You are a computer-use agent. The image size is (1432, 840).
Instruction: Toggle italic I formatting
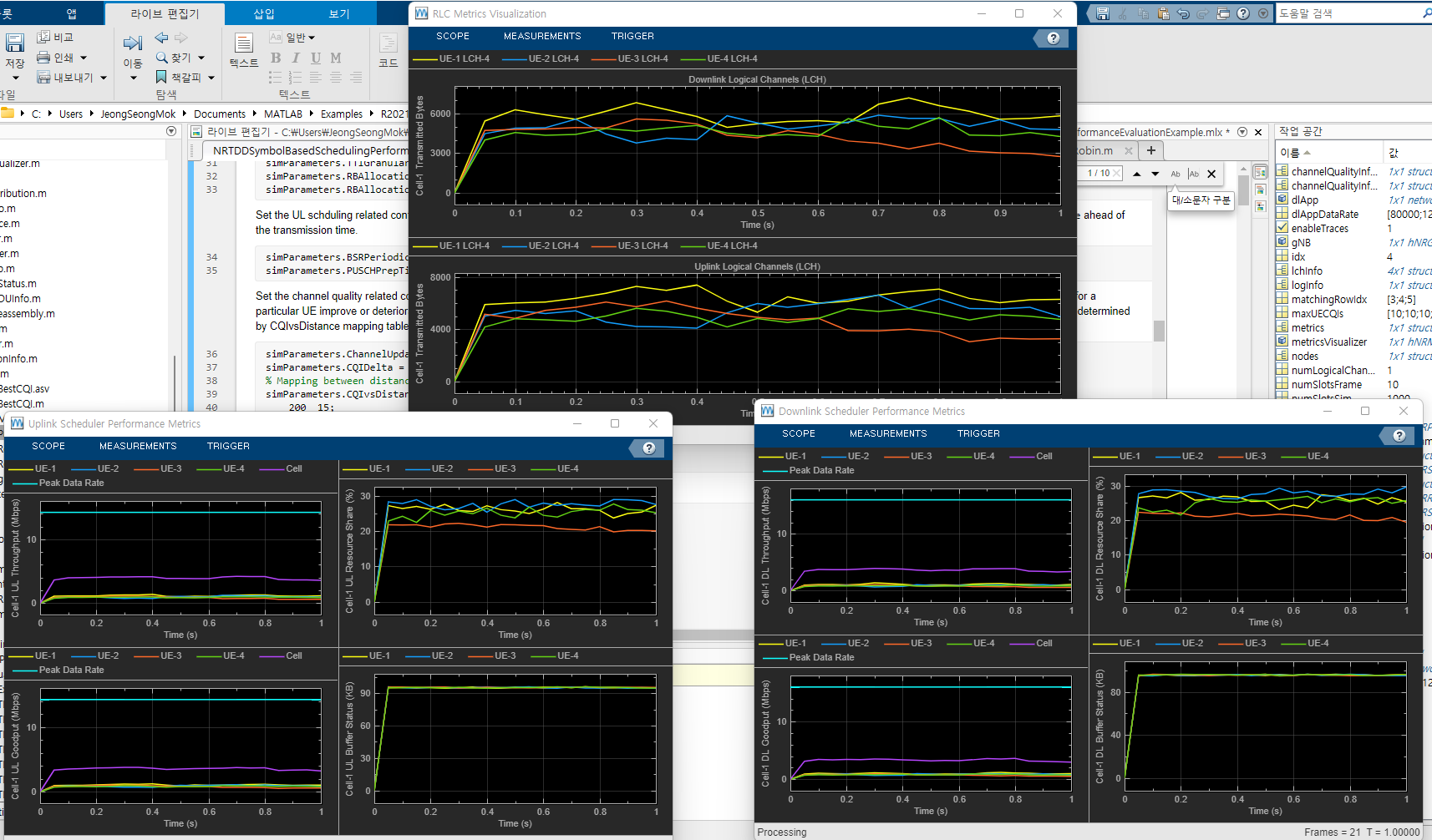(x=296, y=58)
